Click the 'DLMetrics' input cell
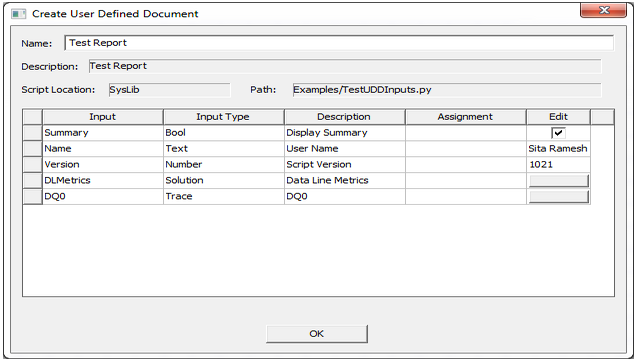This screenshot has width=642, height=364. 103,181
